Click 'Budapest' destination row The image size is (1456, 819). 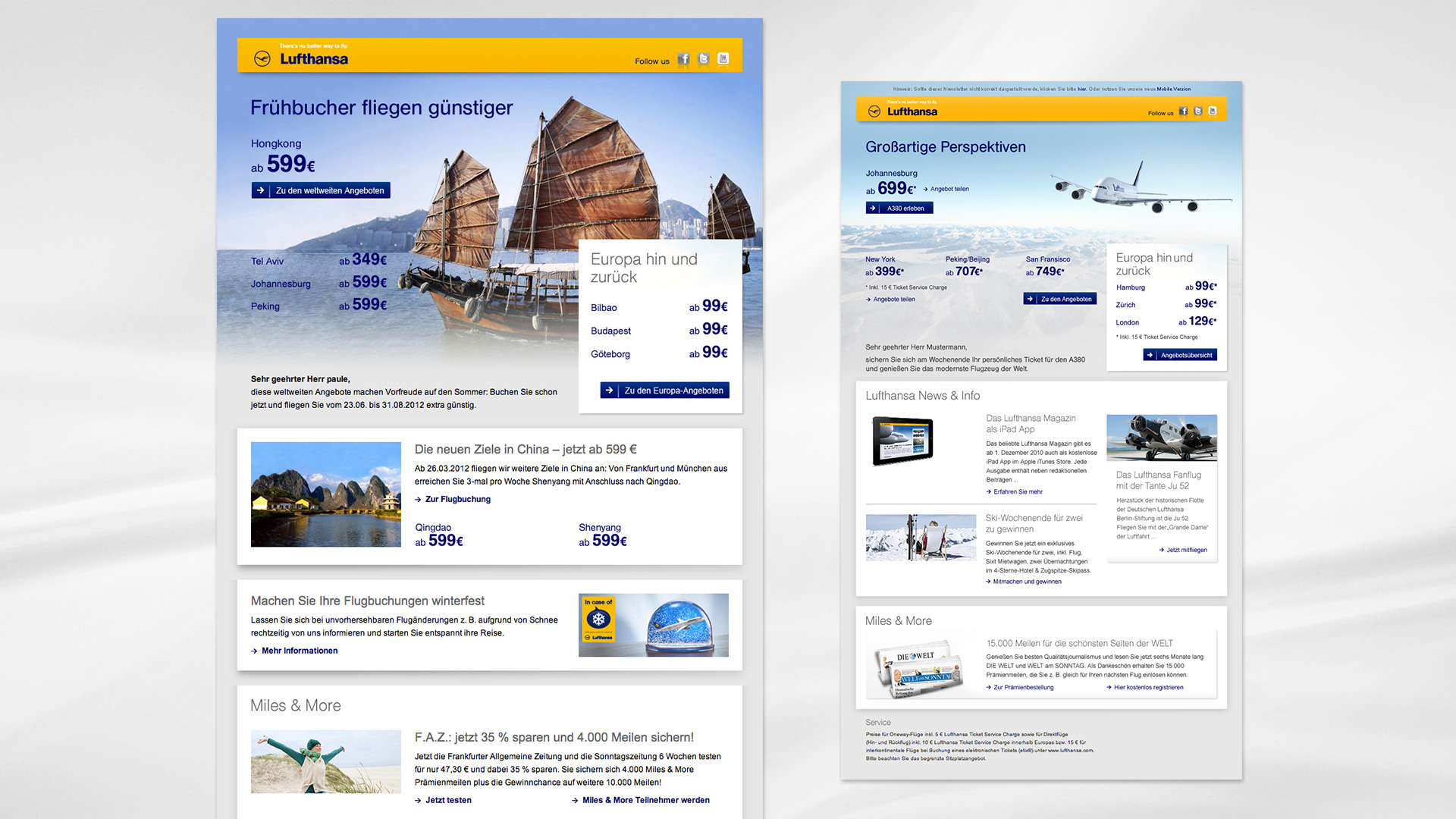pos(659,330)
